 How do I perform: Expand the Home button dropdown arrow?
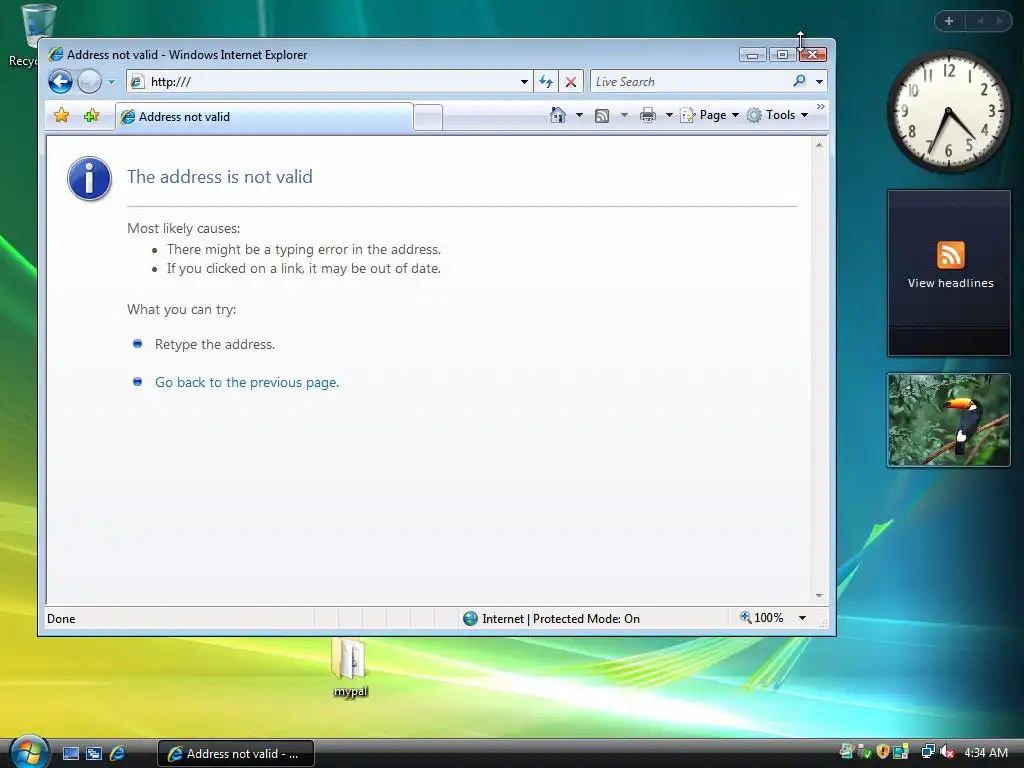579,115
